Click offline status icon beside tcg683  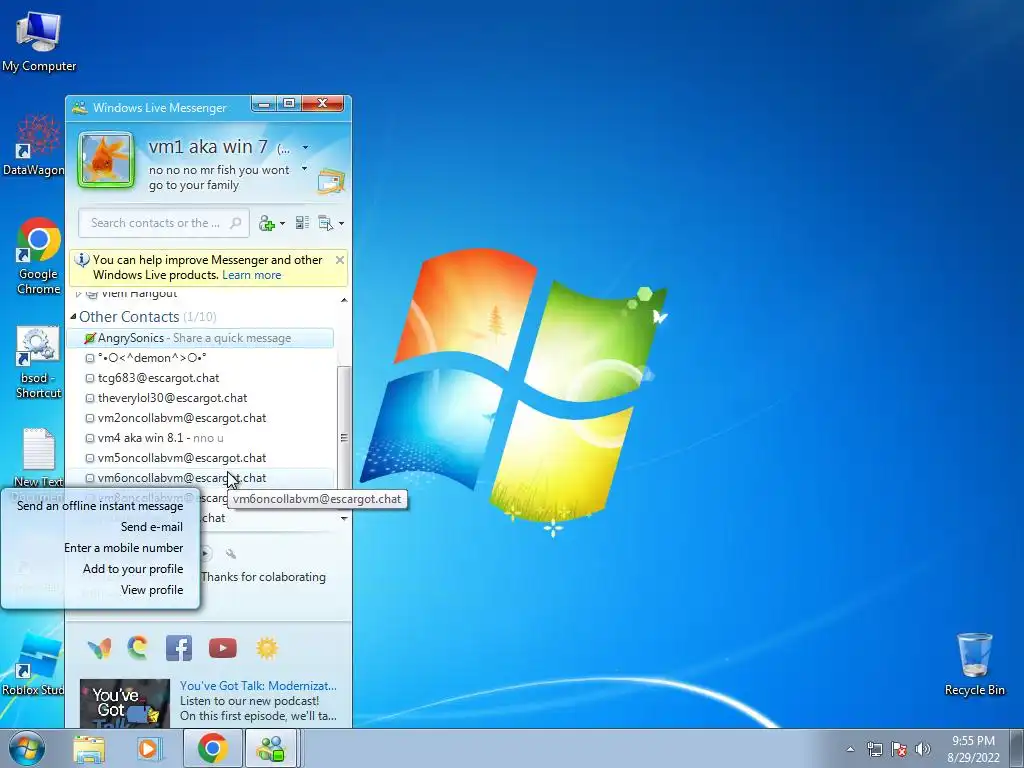[x=90, y=378]
